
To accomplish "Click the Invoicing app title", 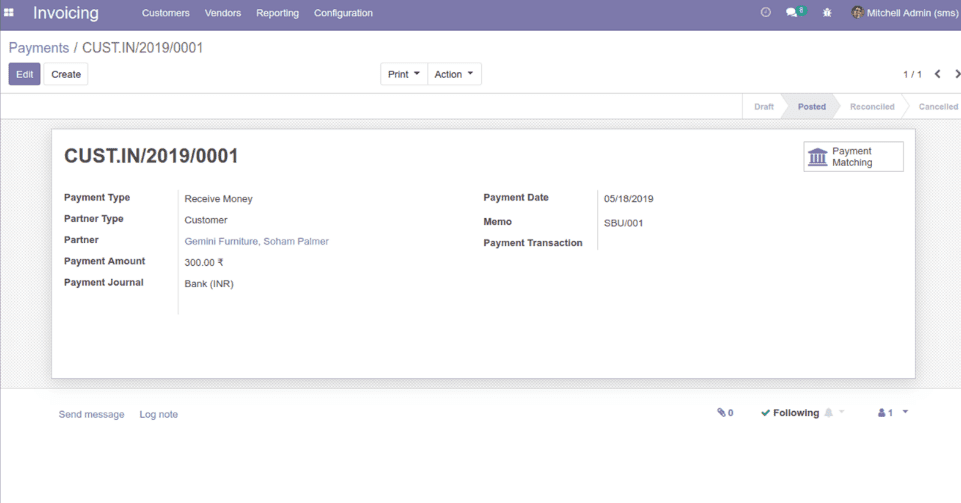I will pos(66,13).
